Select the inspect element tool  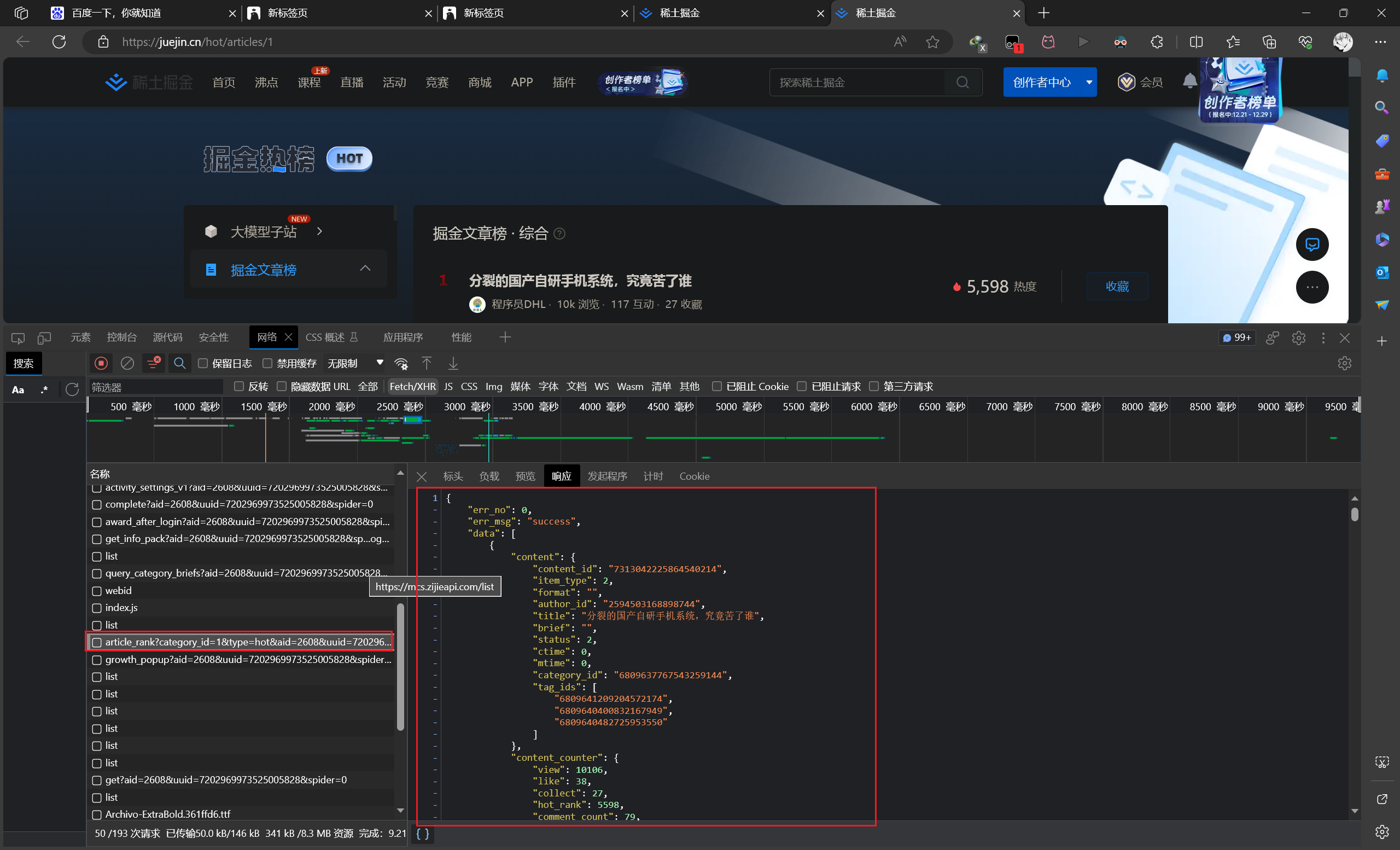click(17, 338)
